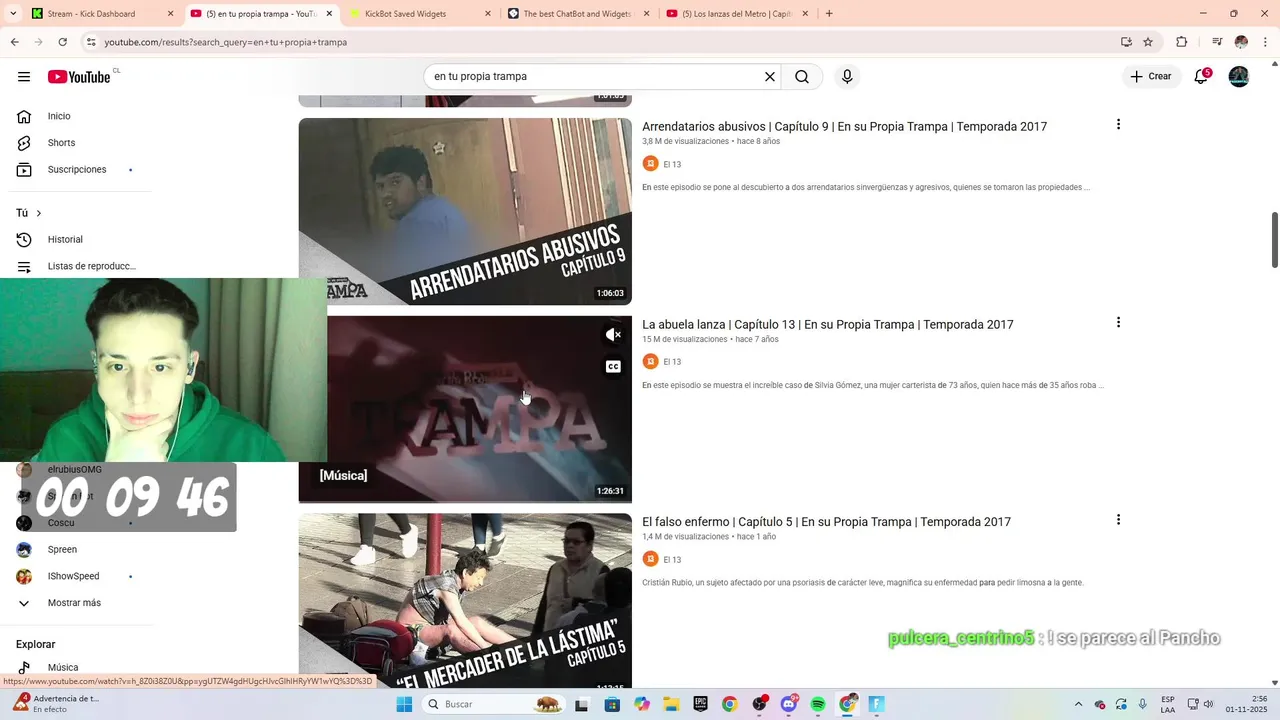Open more options for Arrendatarios abusivos
The image size is (1280, 720).
[x=1118, y=125]
